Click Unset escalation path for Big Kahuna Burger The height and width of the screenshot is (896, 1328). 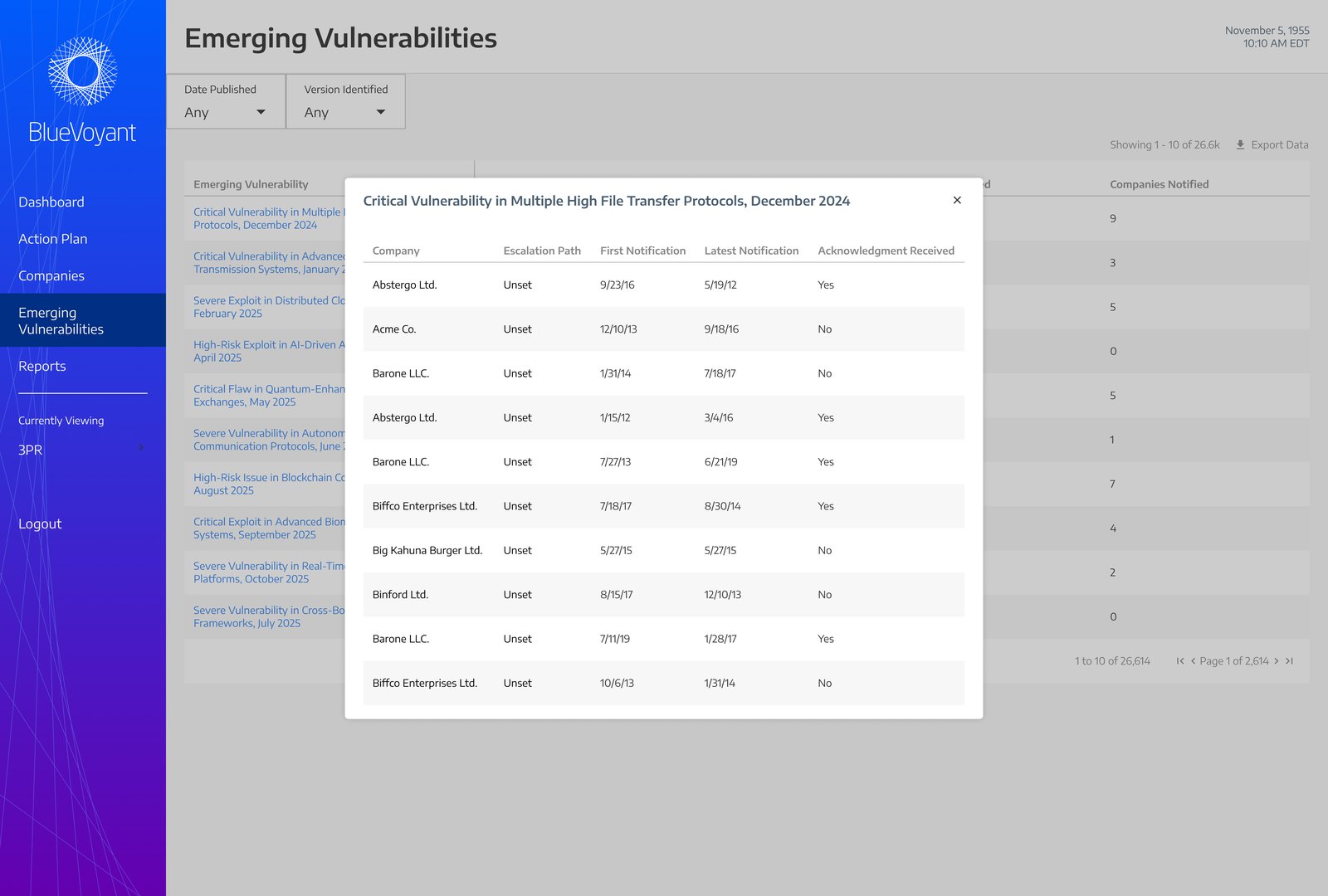click(517, 550)
